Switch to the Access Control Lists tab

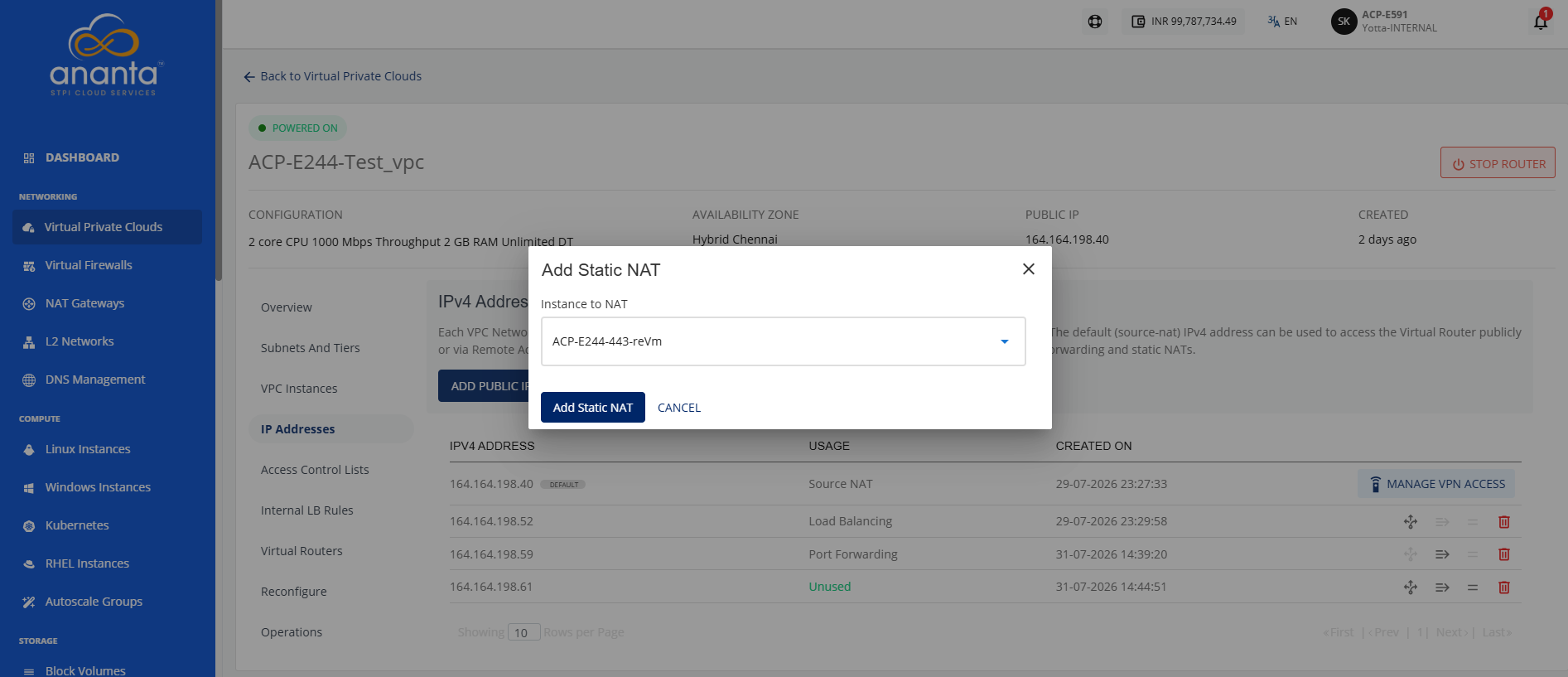315,470
